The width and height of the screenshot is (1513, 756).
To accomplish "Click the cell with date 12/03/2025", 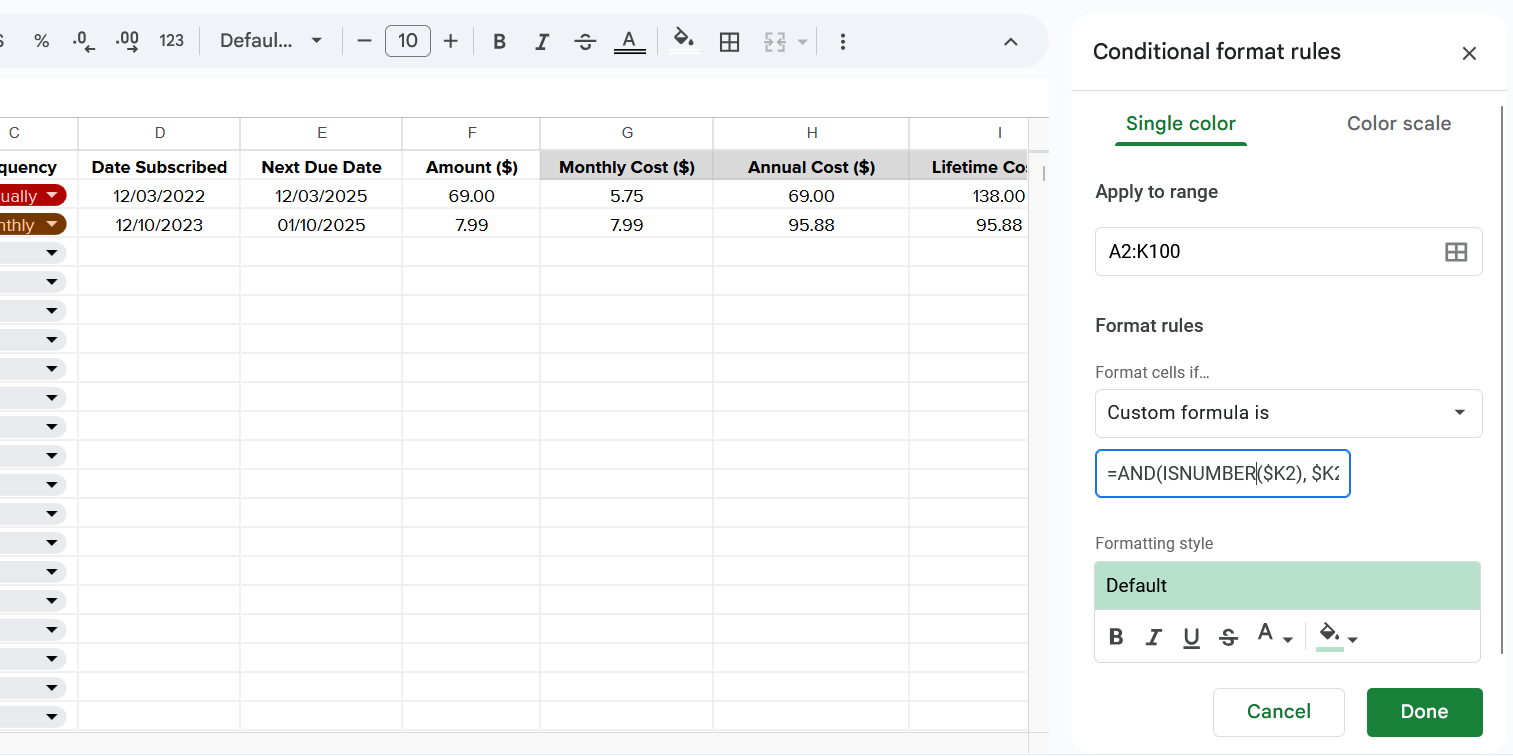I will [322, 196].
